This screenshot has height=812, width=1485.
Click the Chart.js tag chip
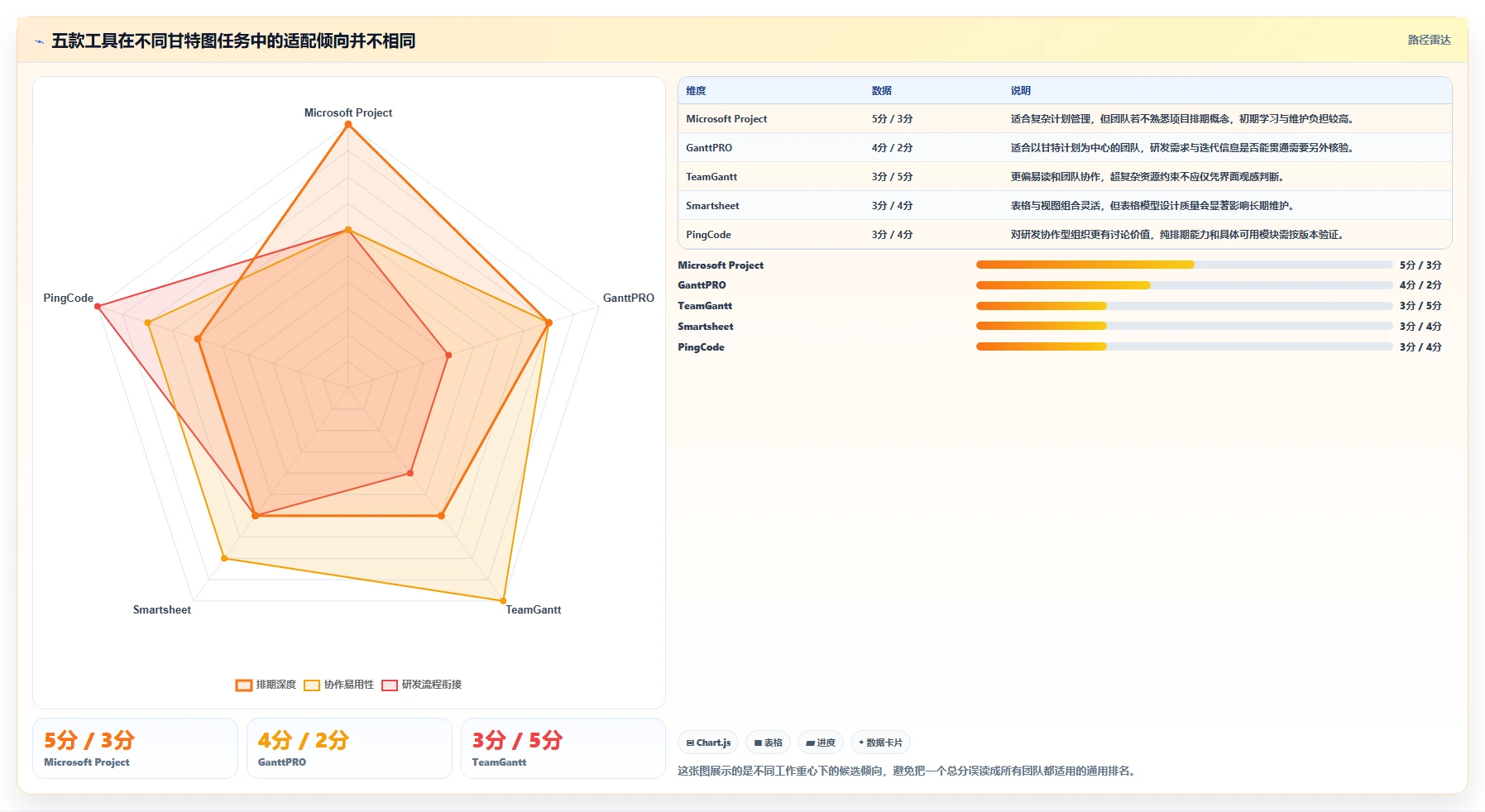point(708,743)
